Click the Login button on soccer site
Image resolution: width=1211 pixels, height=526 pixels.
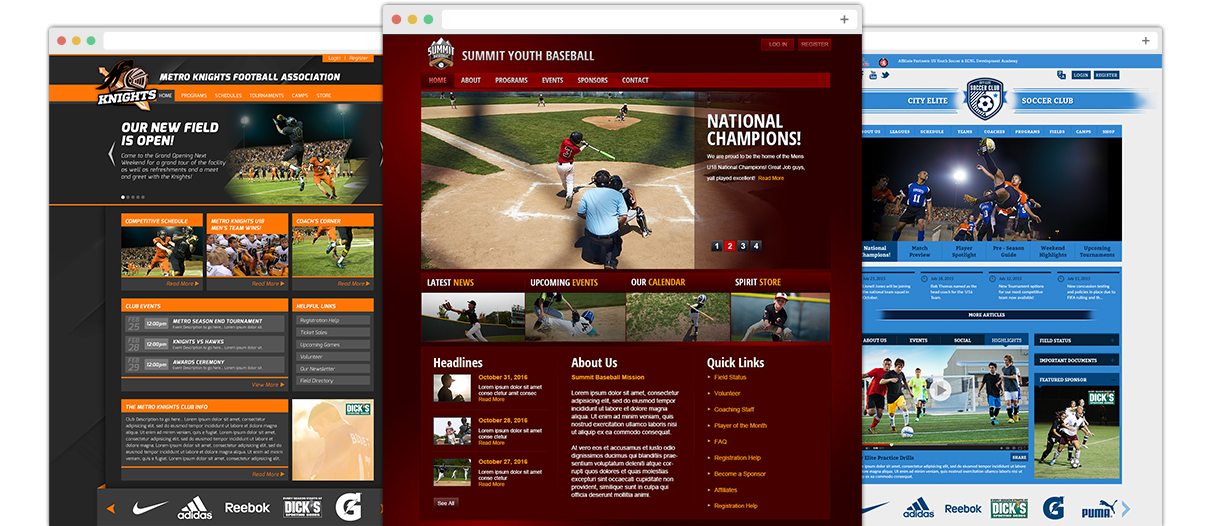(x=1081, y=75)
